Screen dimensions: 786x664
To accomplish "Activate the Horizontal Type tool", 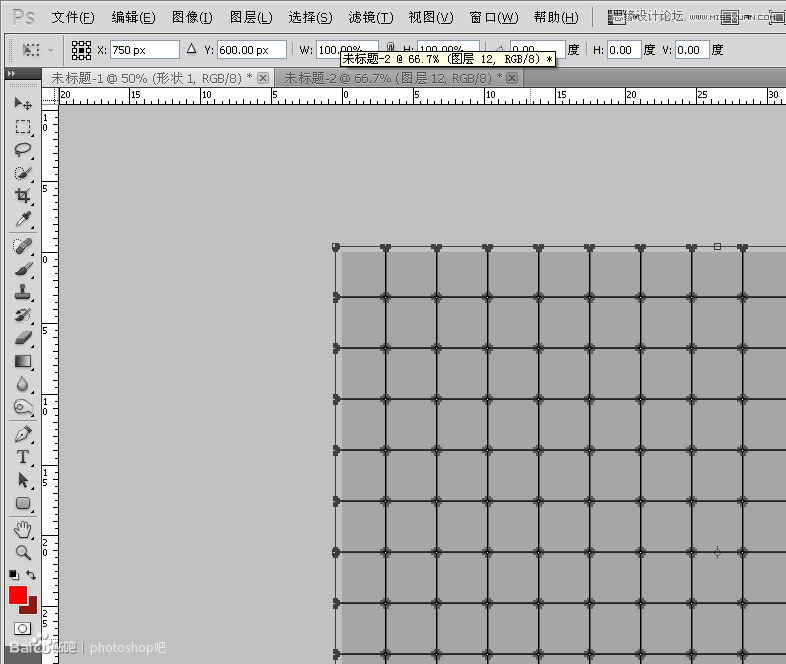I will tap(23, 457).
